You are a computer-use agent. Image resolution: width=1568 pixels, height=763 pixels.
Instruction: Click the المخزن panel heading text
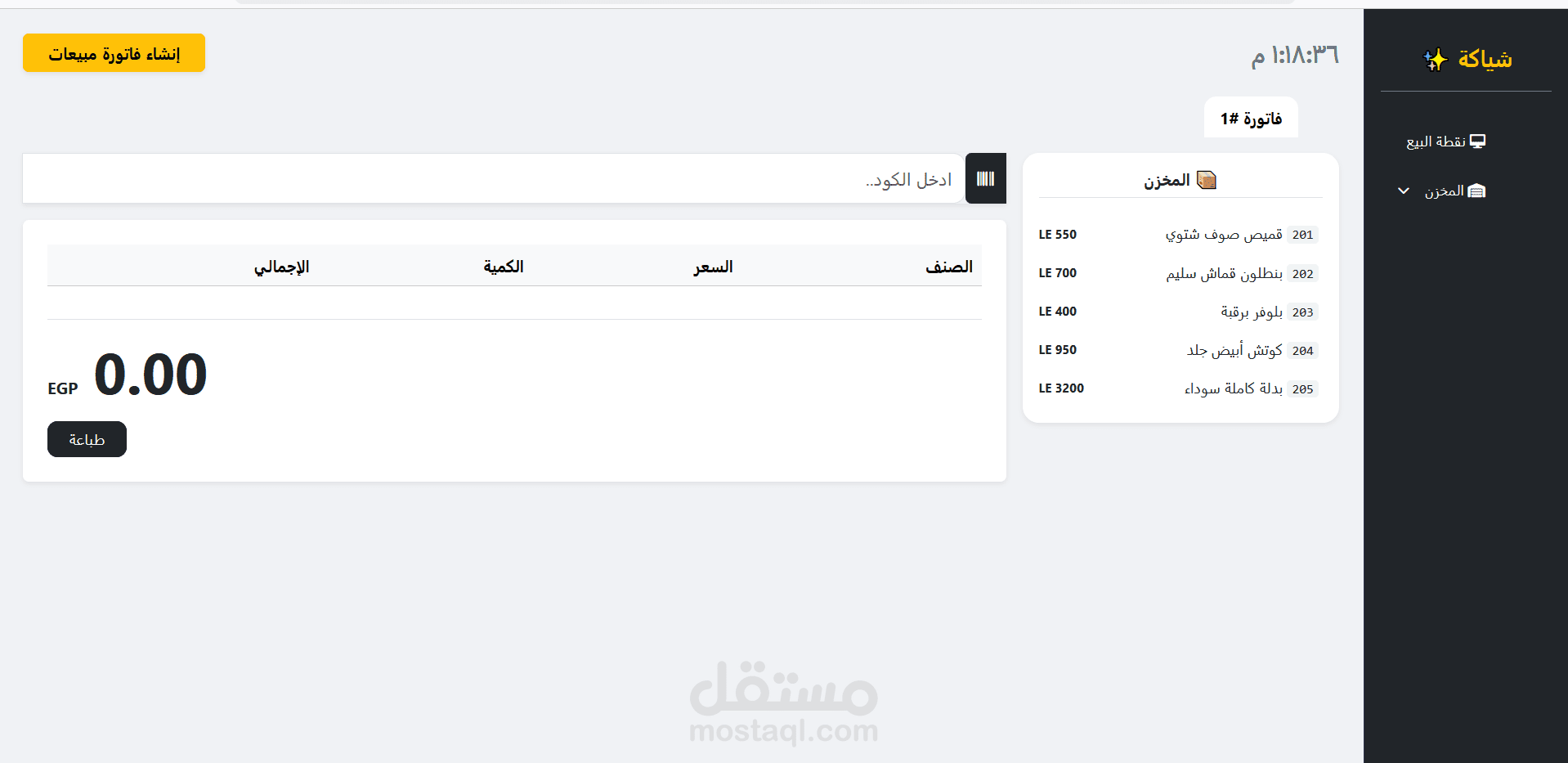(x=1167, y=181)
